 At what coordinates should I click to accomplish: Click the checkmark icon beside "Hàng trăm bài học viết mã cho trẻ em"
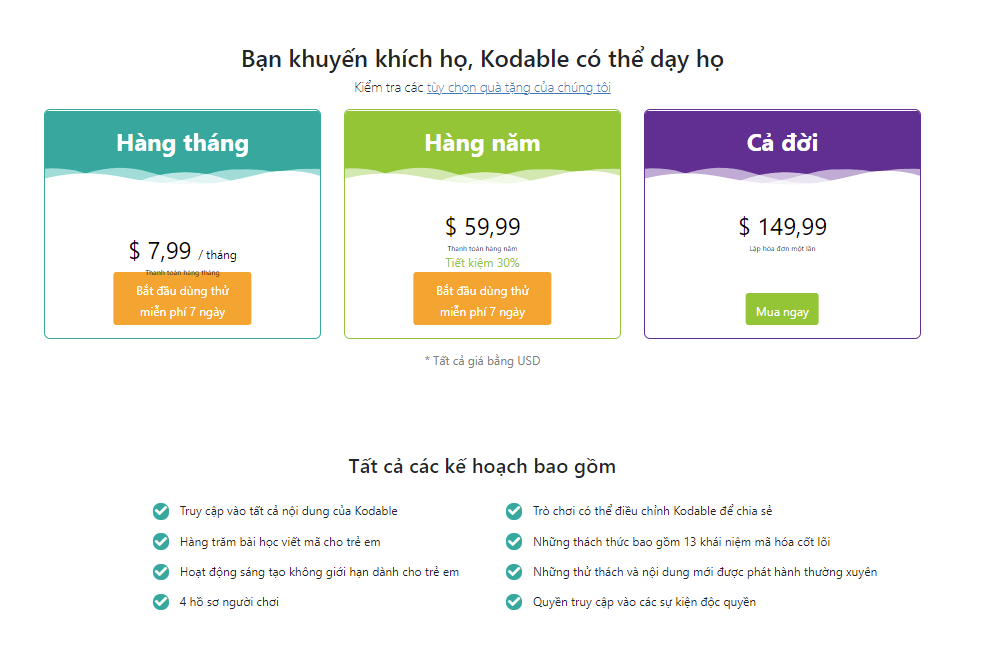point(161,541)
